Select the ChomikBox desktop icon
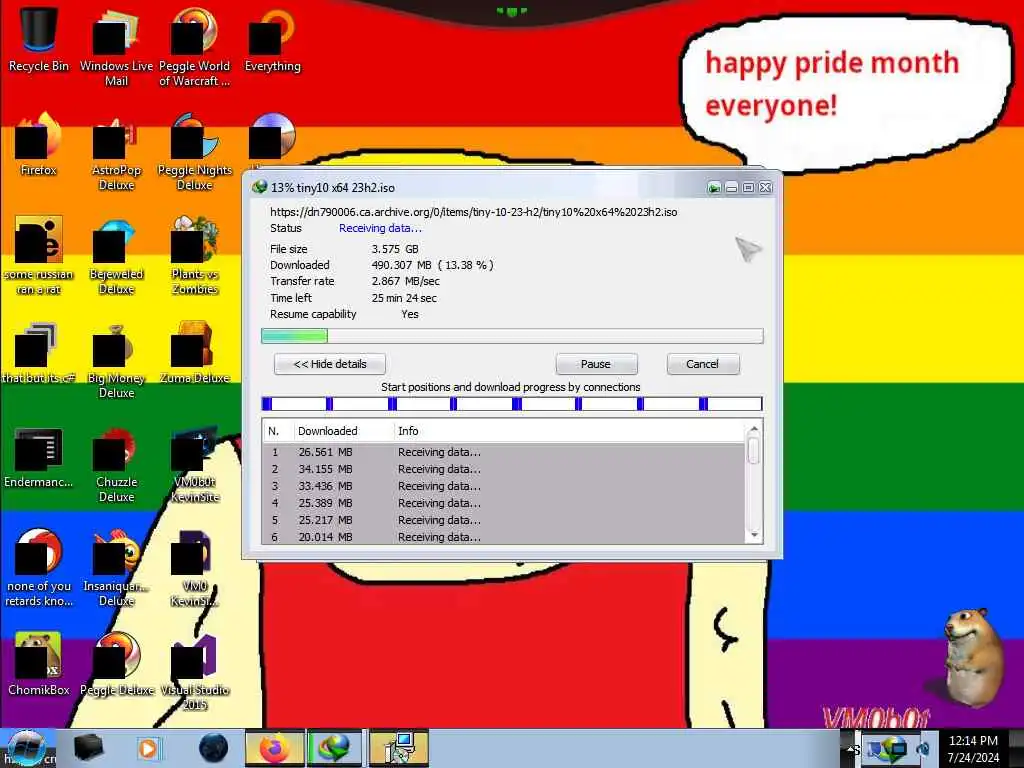This screenshot has width=1024, height=768. 39,664
